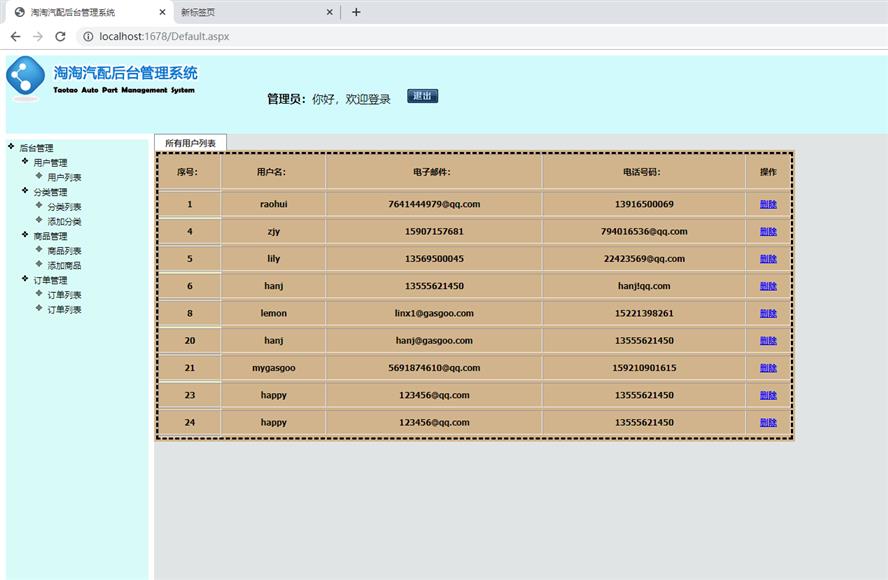Click 删除 for user mygasgoo
The width and height of the screenshot is (888, 580).
click(x=768, y=368)
